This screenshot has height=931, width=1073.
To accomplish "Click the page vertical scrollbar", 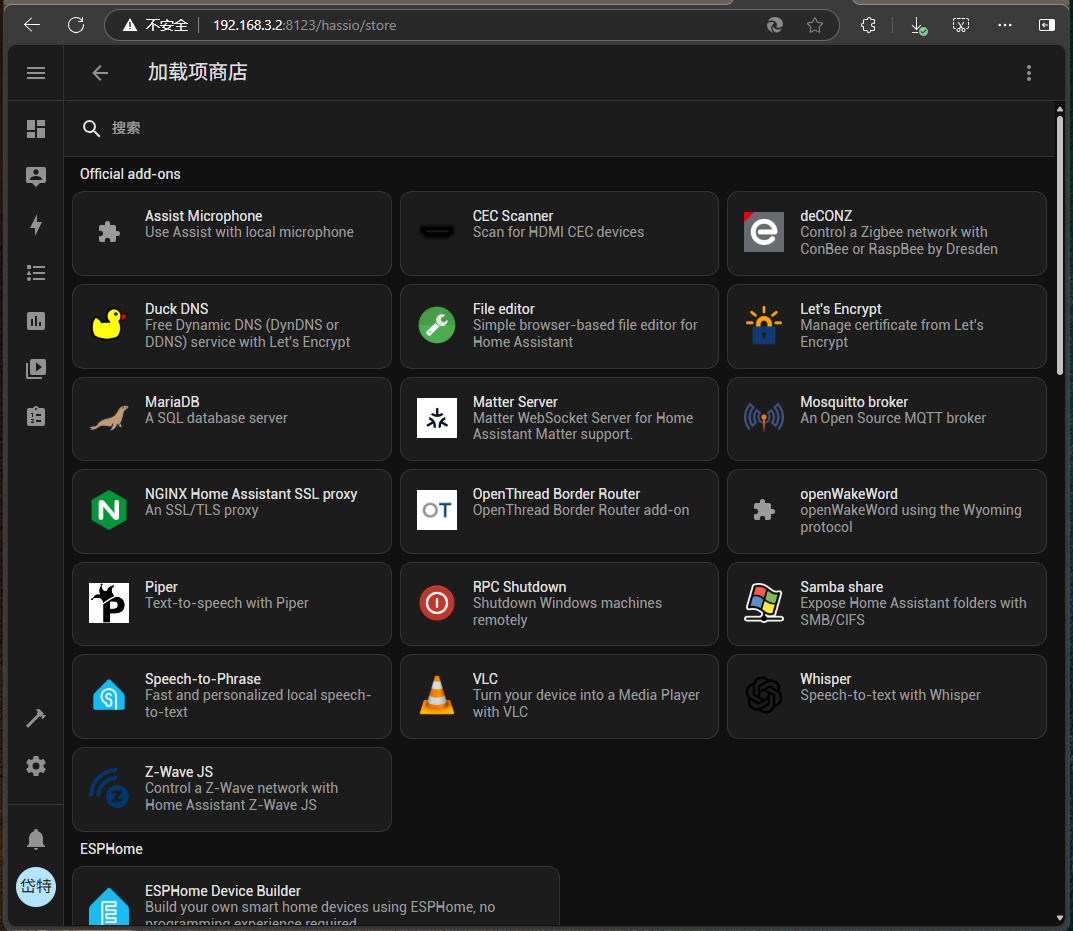I will (x=1059, y=245).
